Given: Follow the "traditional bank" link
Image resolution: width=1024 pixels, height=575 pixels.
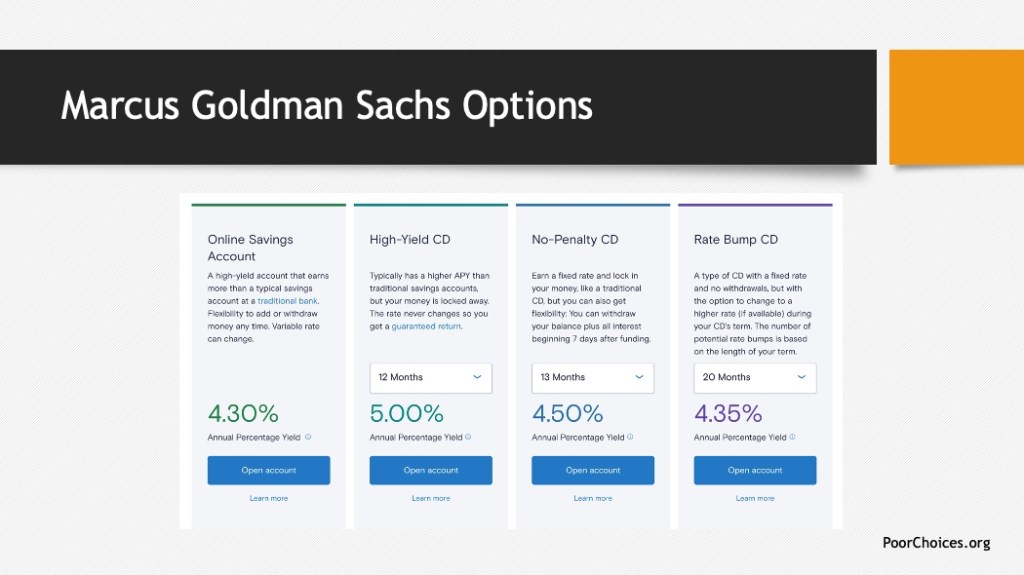Looking at the screenshot, I should (287, 301).
